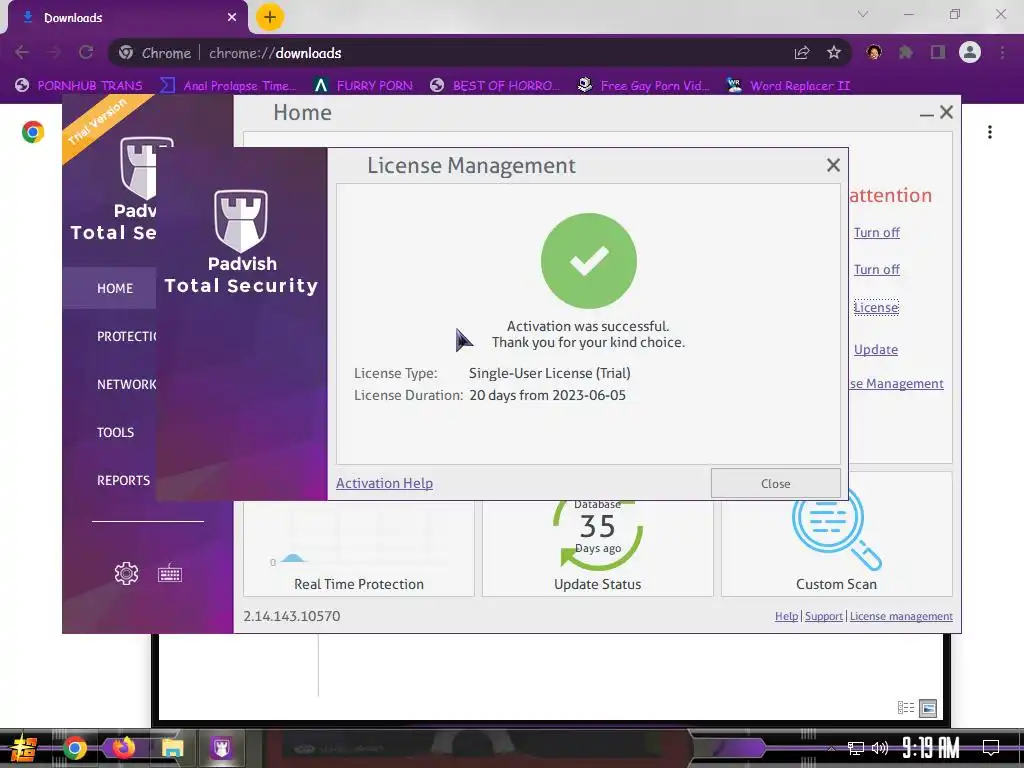
Task: Click License management link in Padvish footer
Action: coord(901,616)
